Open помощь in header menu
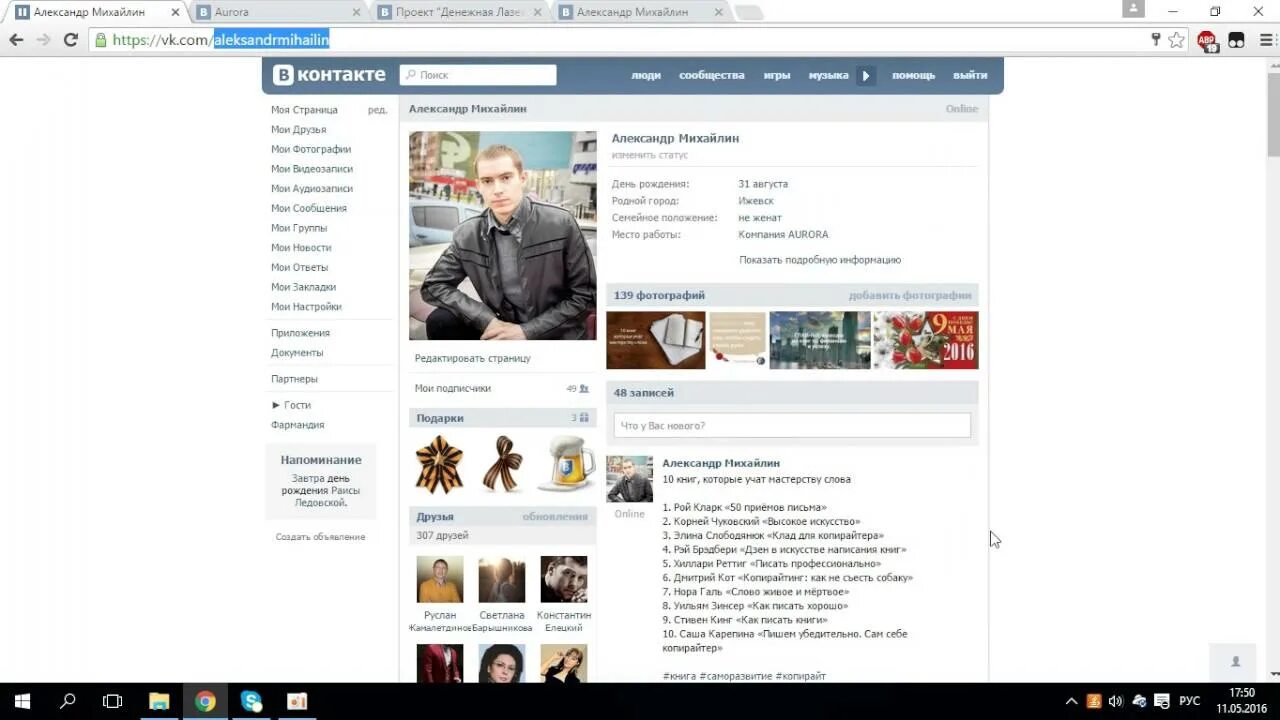Image resolution: width=1280 pixels, height=720 pixels. point(913,75)
